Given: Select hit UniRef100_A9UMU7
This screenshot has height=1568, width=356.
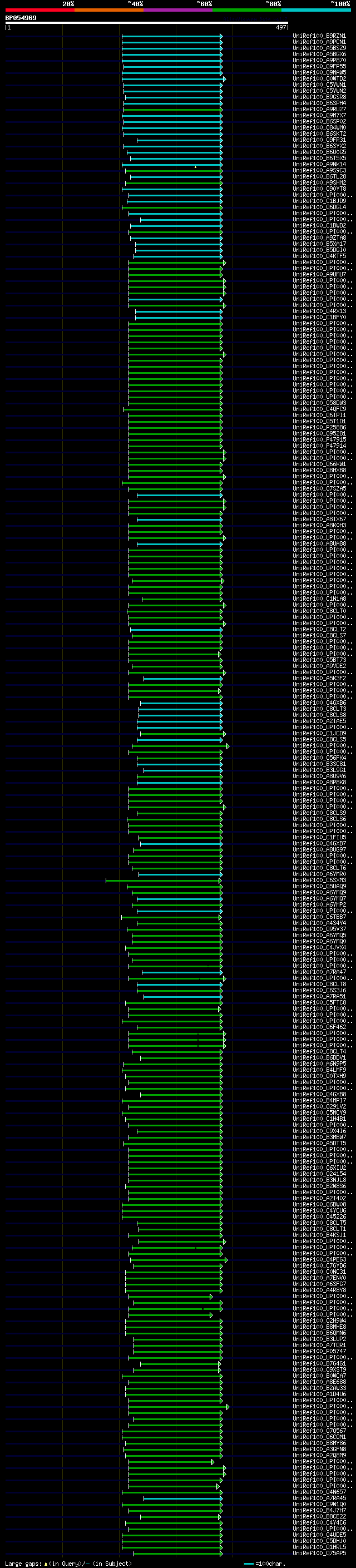Looking at the screenshot, I should pos(319,275).
